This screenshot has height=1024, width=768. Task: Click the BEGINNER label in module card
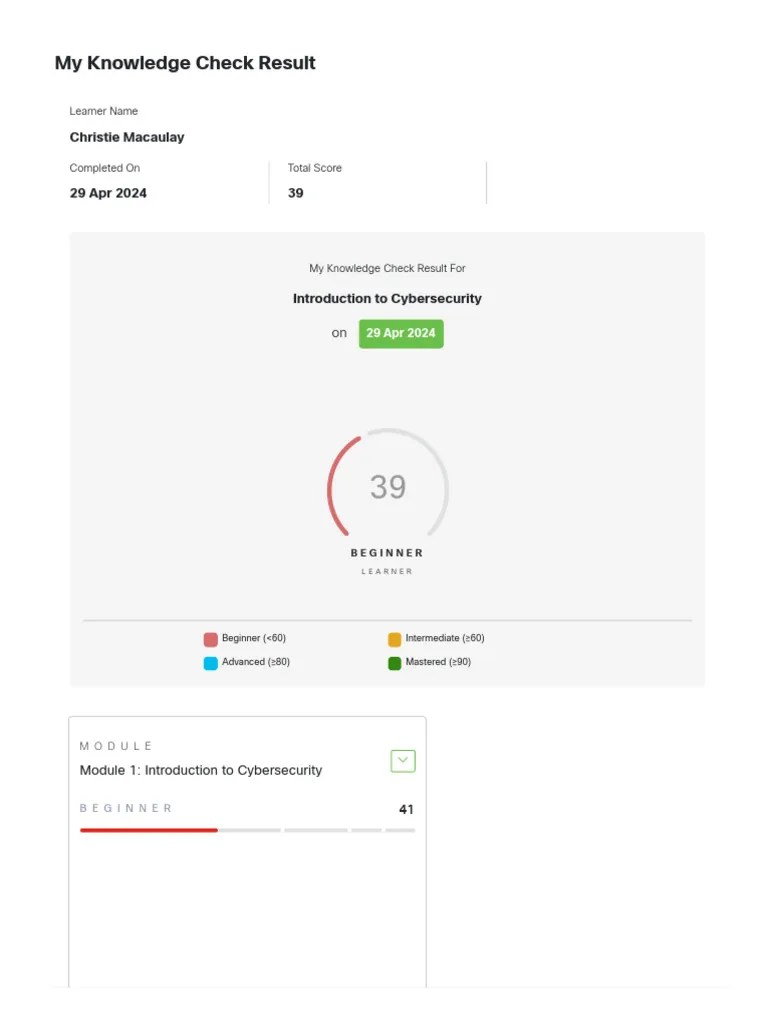point(126,808)
